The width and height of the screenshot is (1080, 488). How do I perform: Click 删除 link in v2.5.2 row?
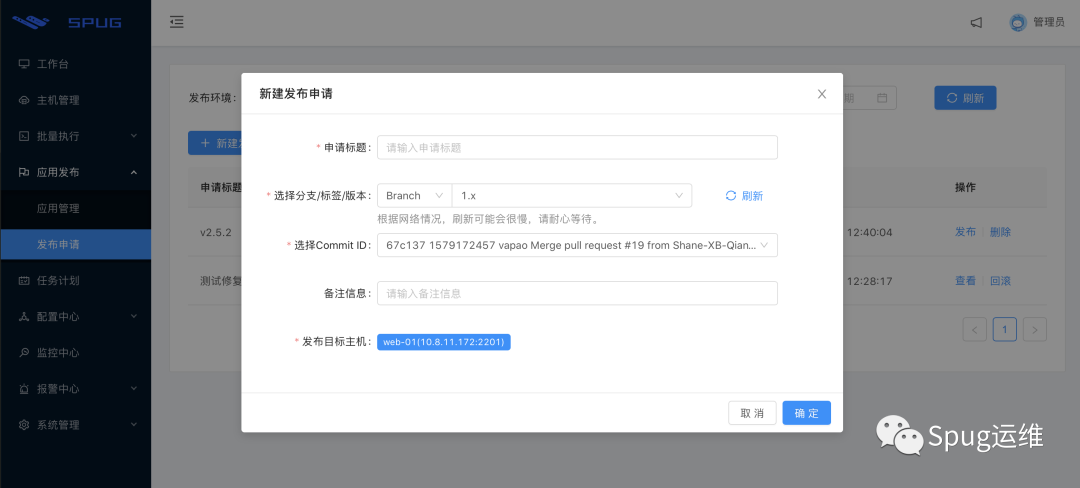click(x=1000, y=232)
